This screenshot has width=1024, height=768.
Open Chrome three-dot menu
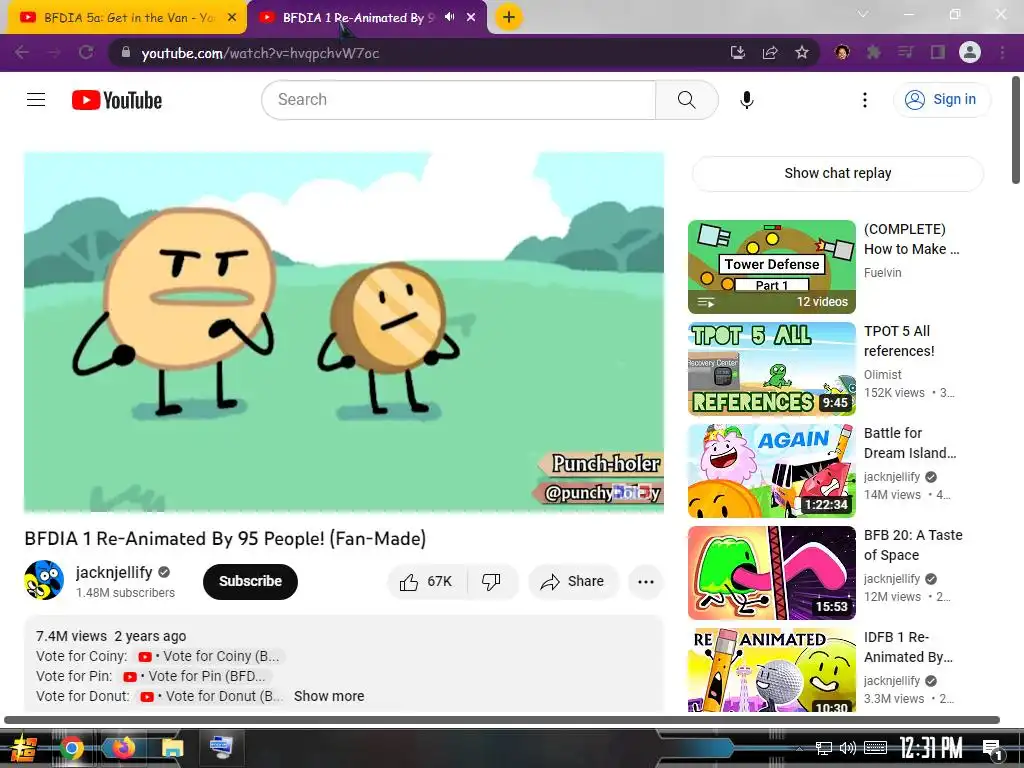pyautogui.click(x=1002, y=52)
